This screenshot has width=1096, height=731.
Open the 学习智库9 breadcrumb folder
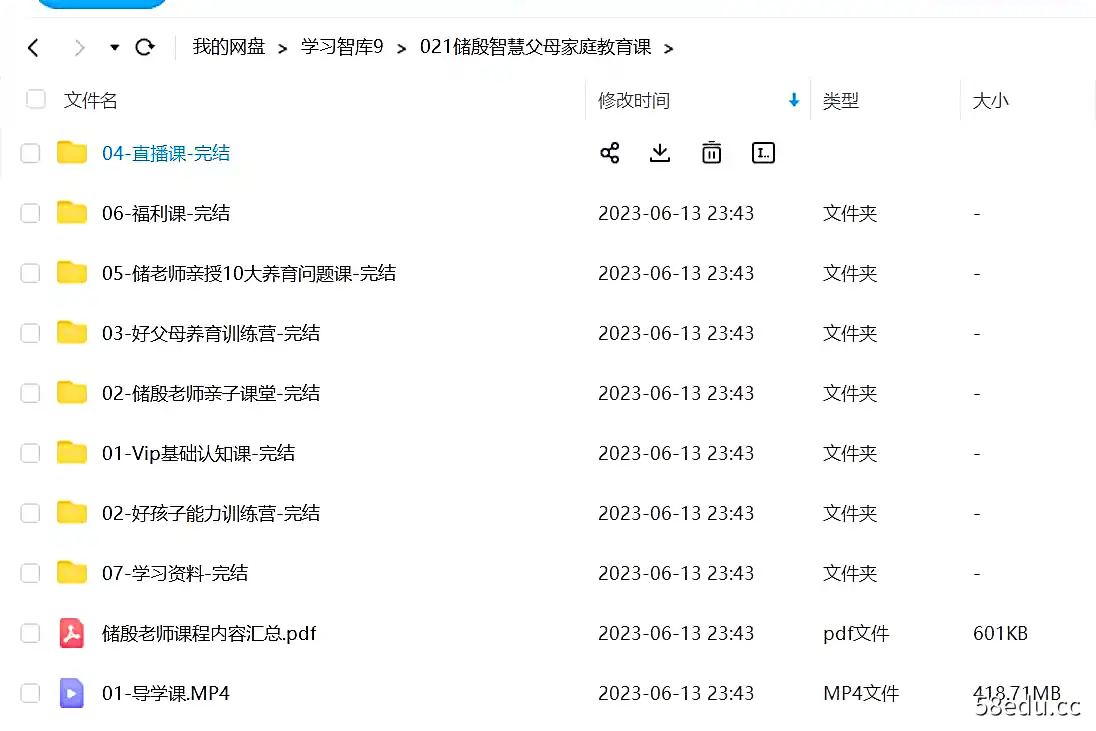click(x=341, y=47)
